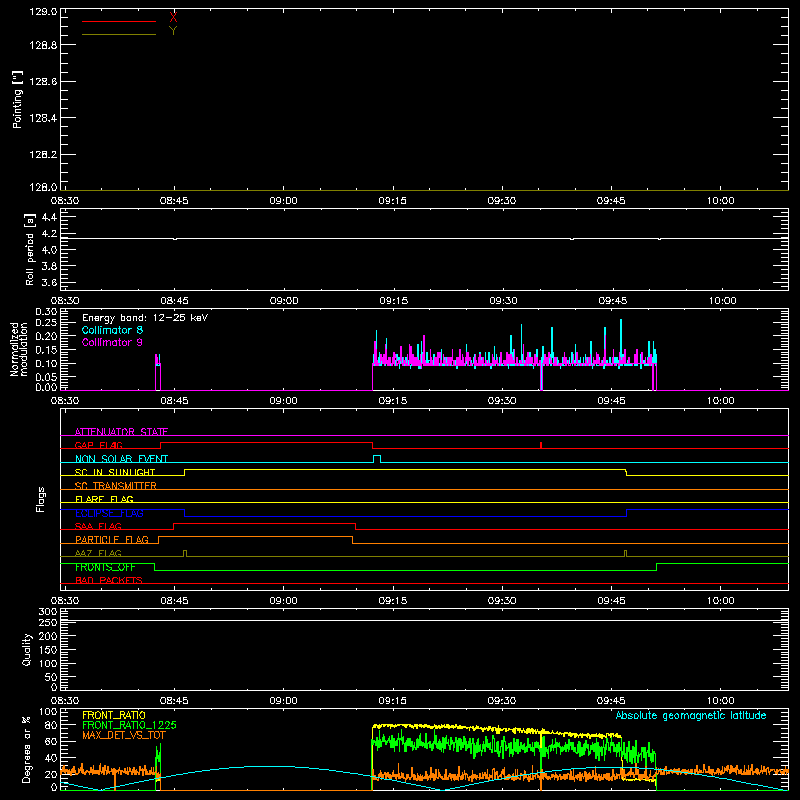
Task: Click the red X legend line sample
Action: pyautogui.click(x=119, y=21)
